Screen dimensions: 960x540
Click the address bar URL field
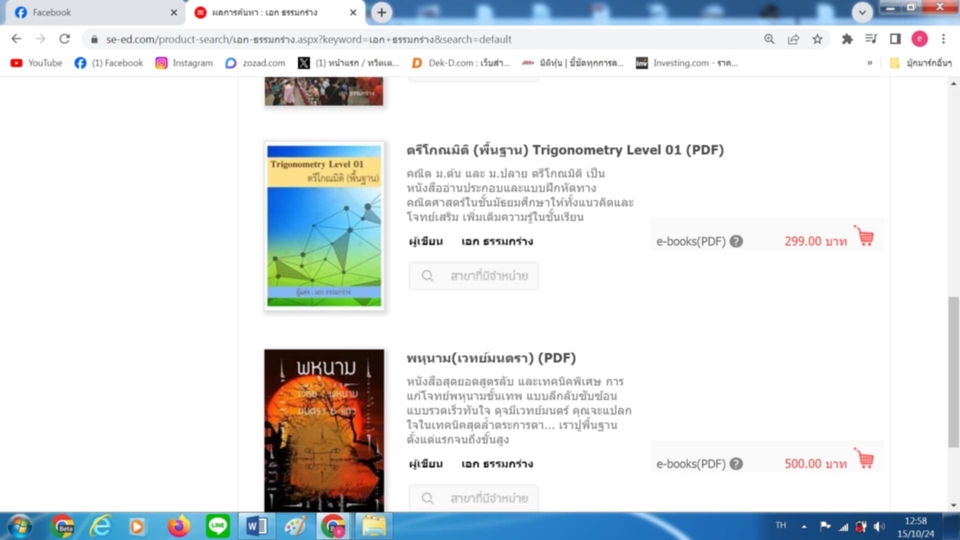420,39
